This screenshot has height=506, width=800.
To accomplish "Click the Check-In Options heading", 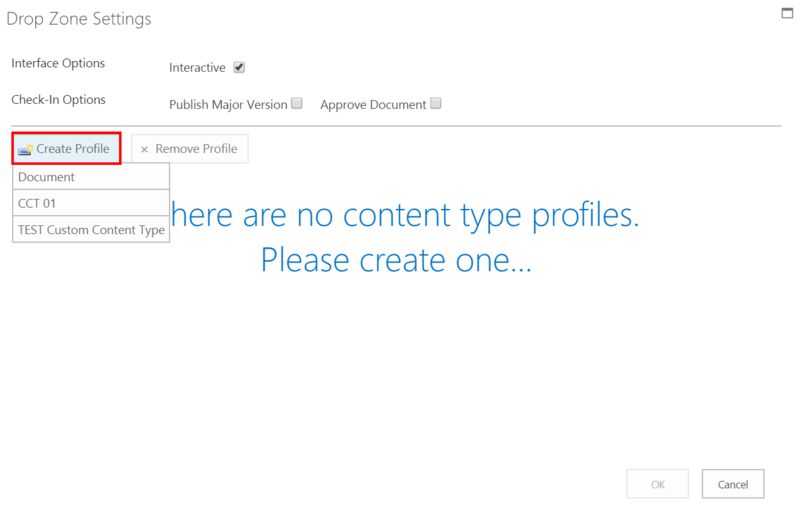I will click(58, 99).
